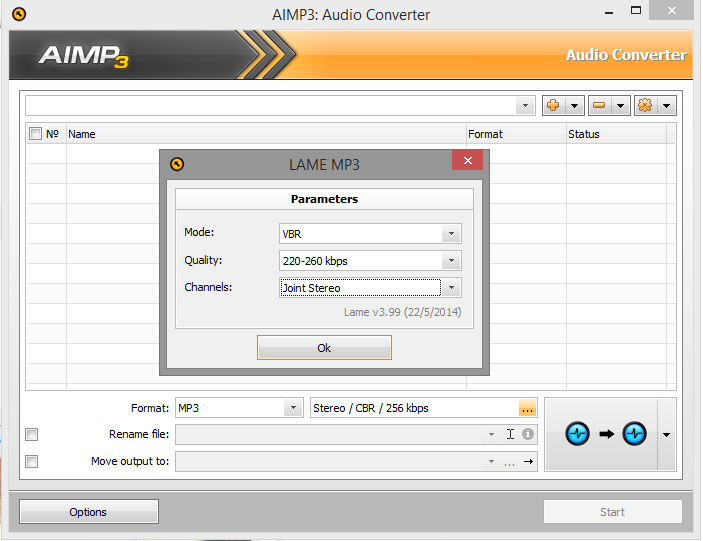The width and height of the screenshot is (703, 541).
Task: Open the convert mode dropdown arrow
Action: tap(667, 434)
